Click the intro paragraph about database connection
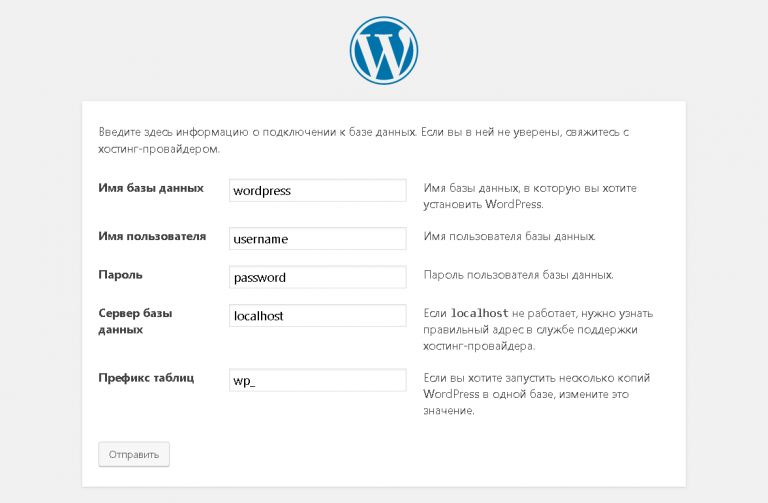This screenshot has height=503, width=768. click(x=363, y=140)
